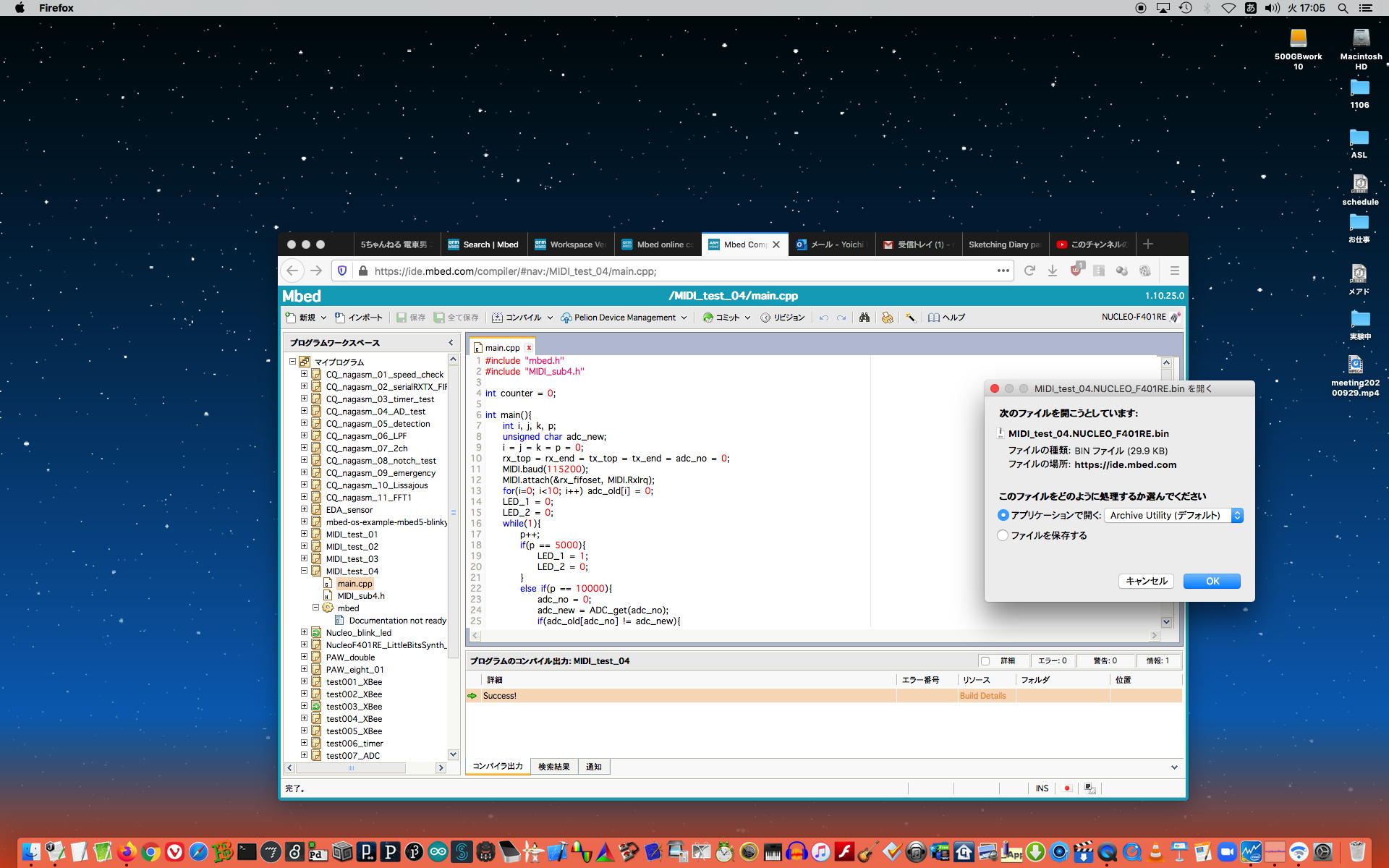This screenshot has width=1389, height=868.
Task: Click Firefox downloads arrow icon
Action: click(x=1053, y=271)
